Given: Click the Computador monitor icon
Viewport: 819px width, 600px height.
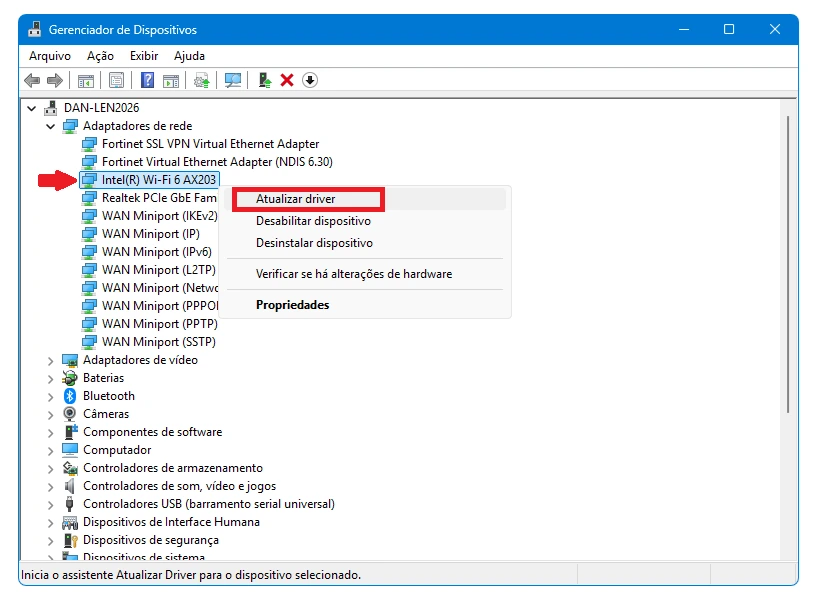Looking at the screenshot, I should click(69, 450).
